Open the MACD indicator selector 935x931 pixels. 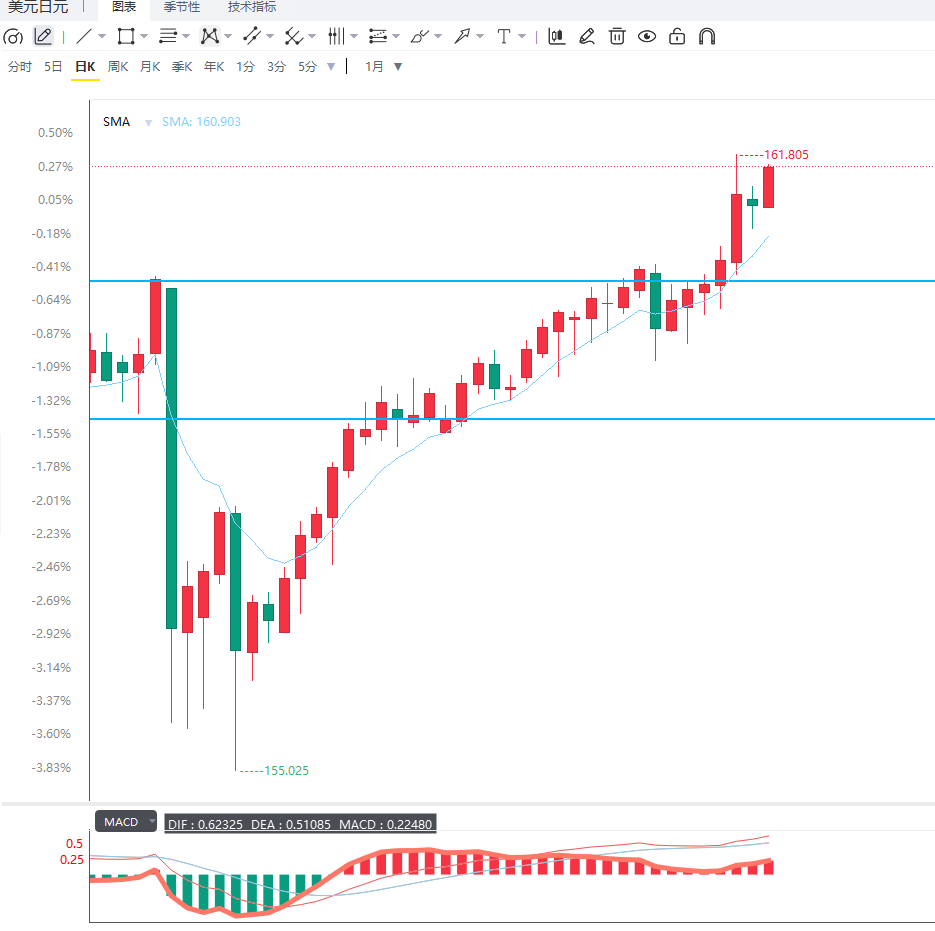click(126, 822)
